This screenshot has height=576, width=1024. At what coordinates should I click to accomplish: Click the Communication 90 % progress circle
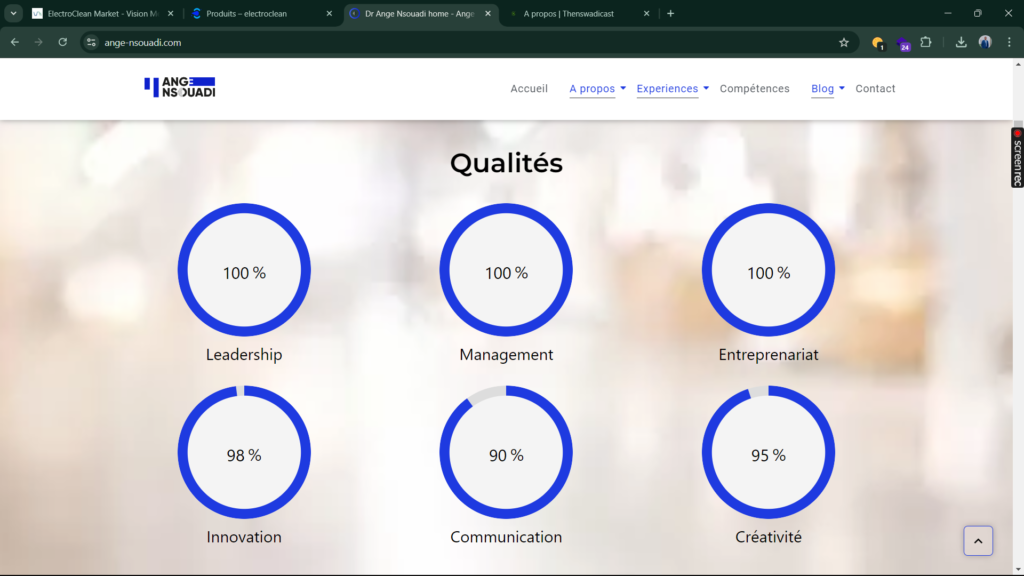coord(506,453)
